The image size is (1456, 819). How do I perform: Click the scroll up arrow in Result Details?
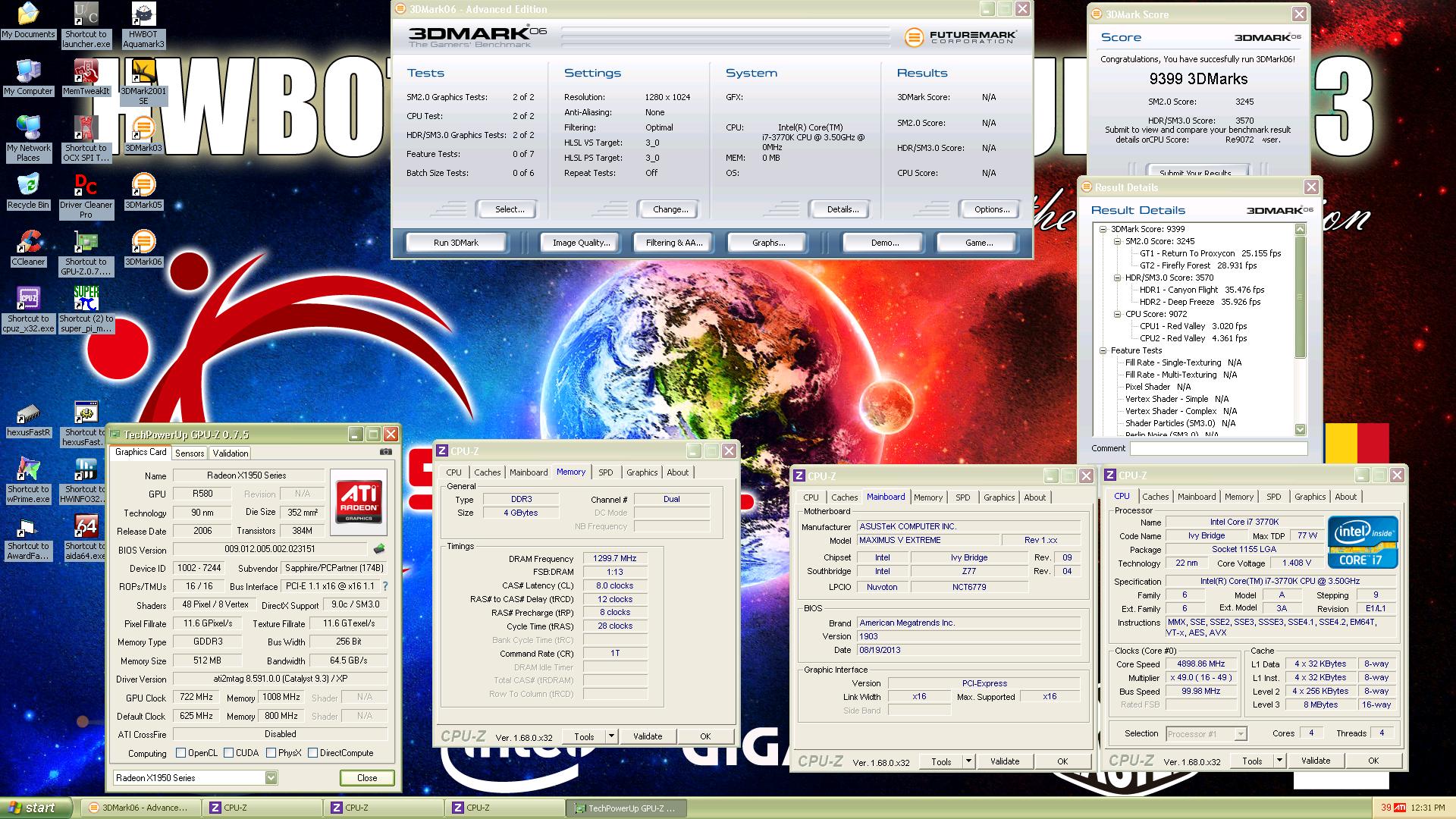1301,229
